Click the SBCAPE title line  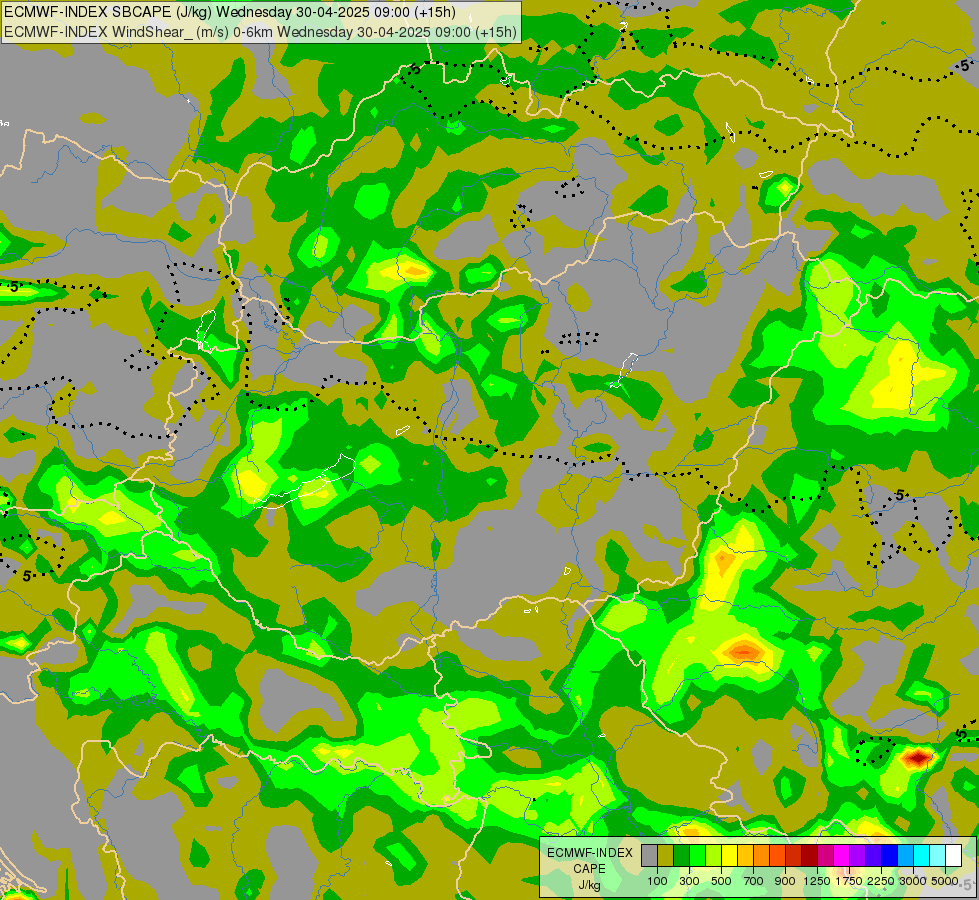coord(230,12)
